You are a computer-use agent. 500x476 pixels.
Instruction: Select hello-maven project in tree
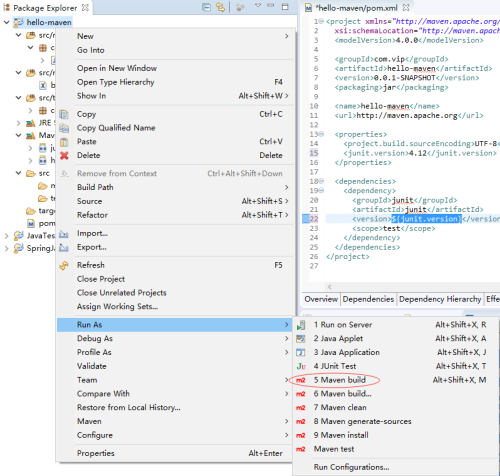49,22
